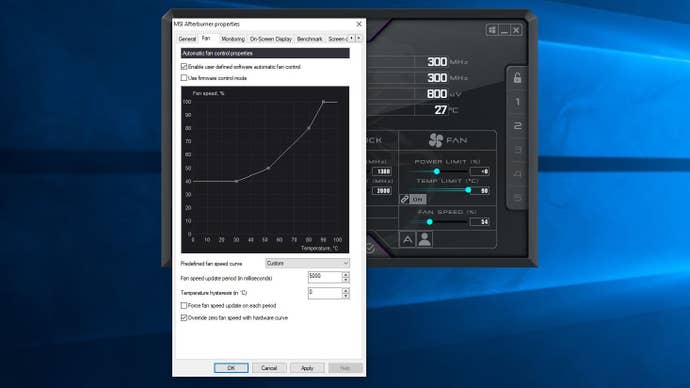690x388 pixels.
Task: Click the Temp Limit value box
Action: (x=479, y=190)
